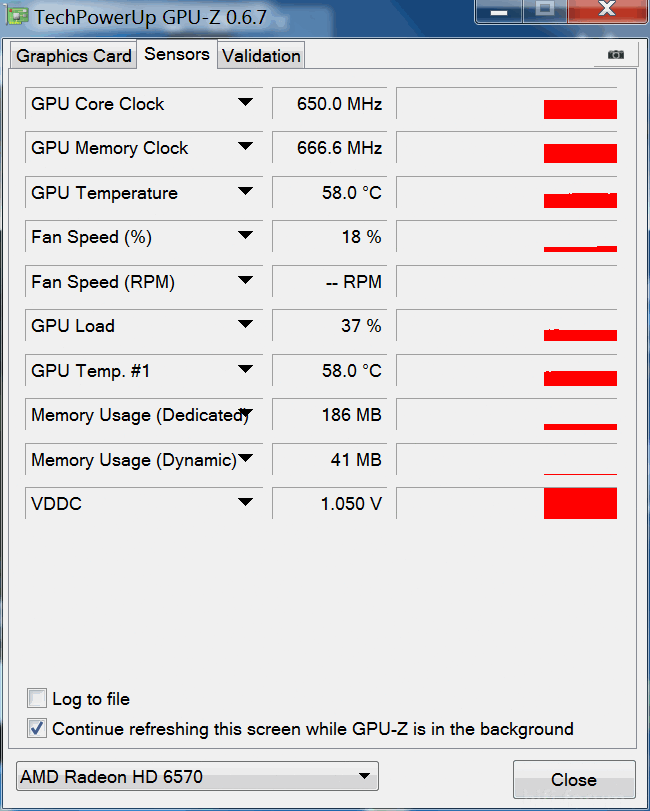Uncheck Continue refreshing in background checkbox
650x811 pixels.
pyautogui.click(x=37, y=728)
